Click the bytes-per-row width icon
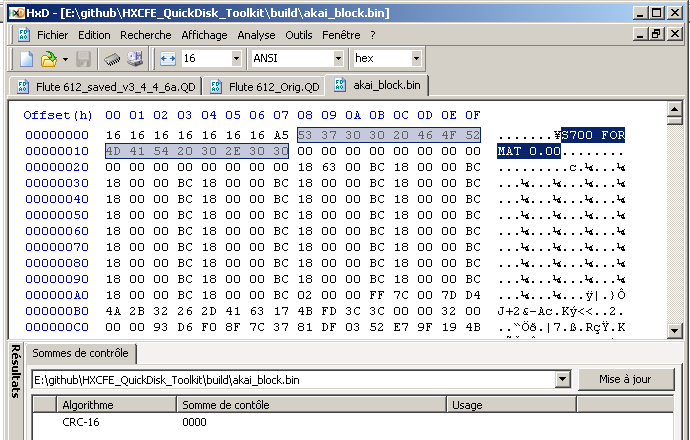This screenshot has width=690, height=440. click(x=168, y=59)
